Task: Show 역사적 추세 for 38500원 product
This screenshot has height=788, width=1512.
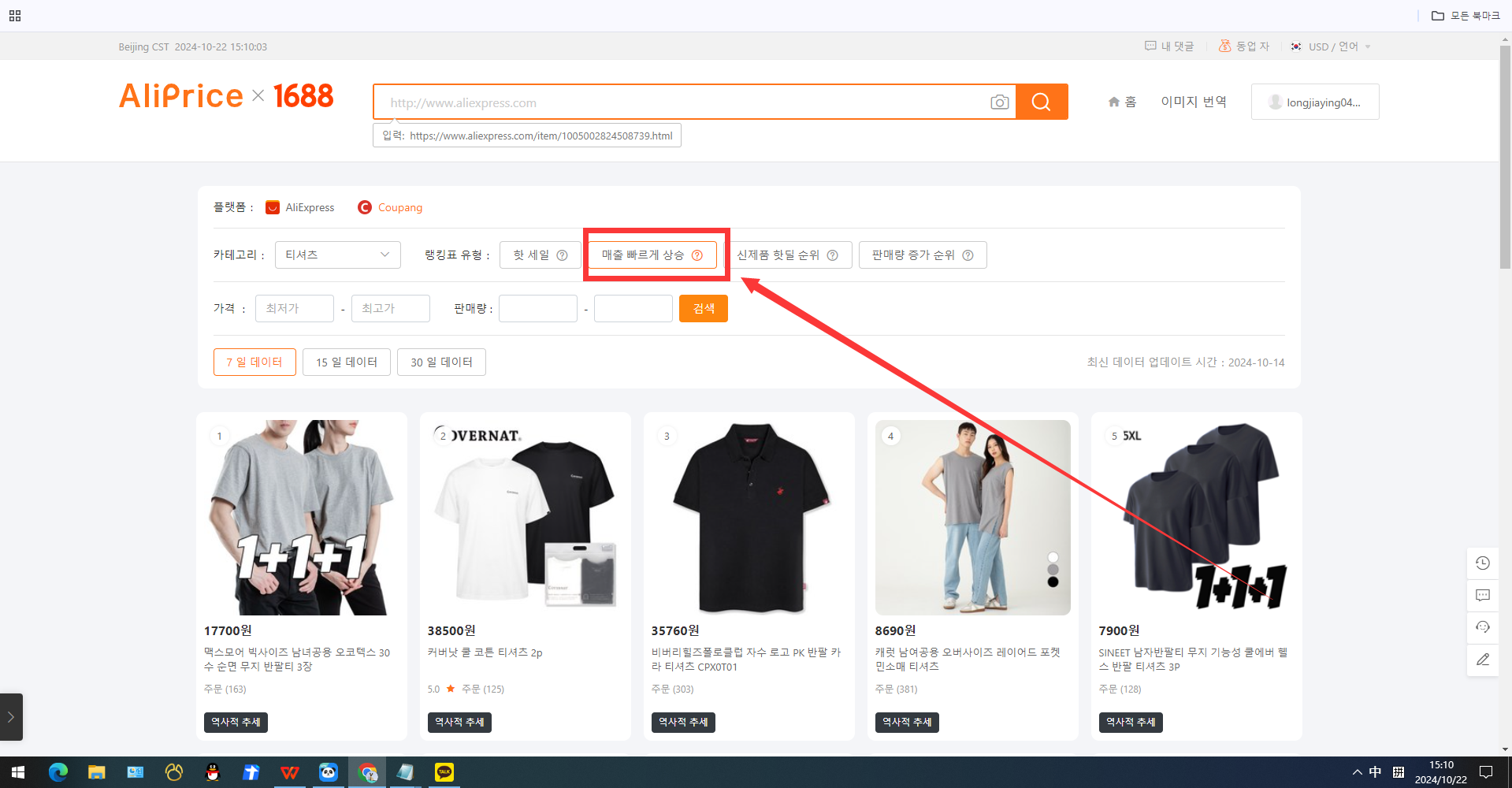Action: point(459,723)
